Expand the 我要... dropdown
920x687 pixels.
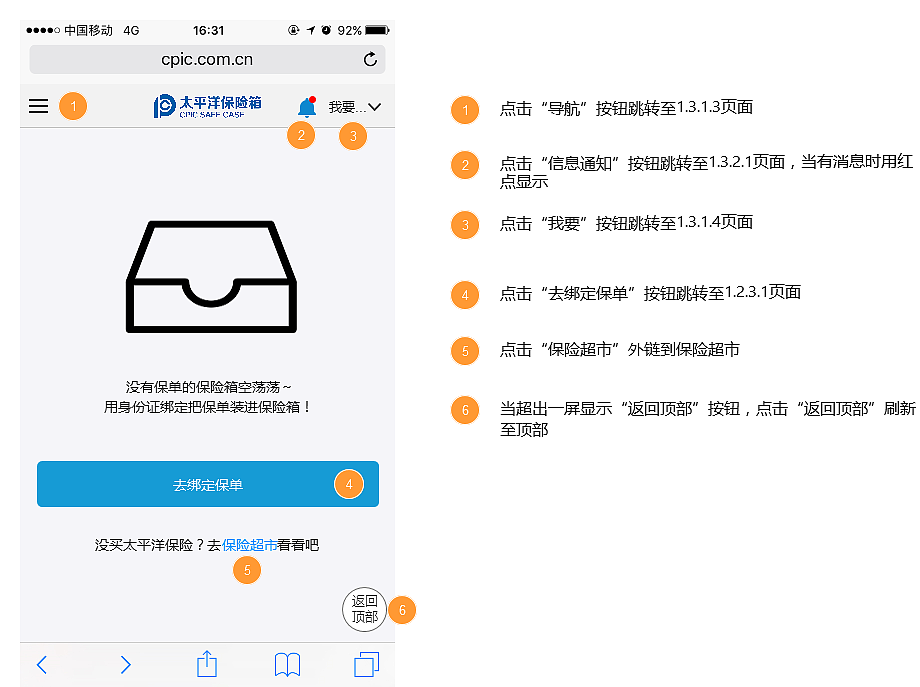point(355,107)
